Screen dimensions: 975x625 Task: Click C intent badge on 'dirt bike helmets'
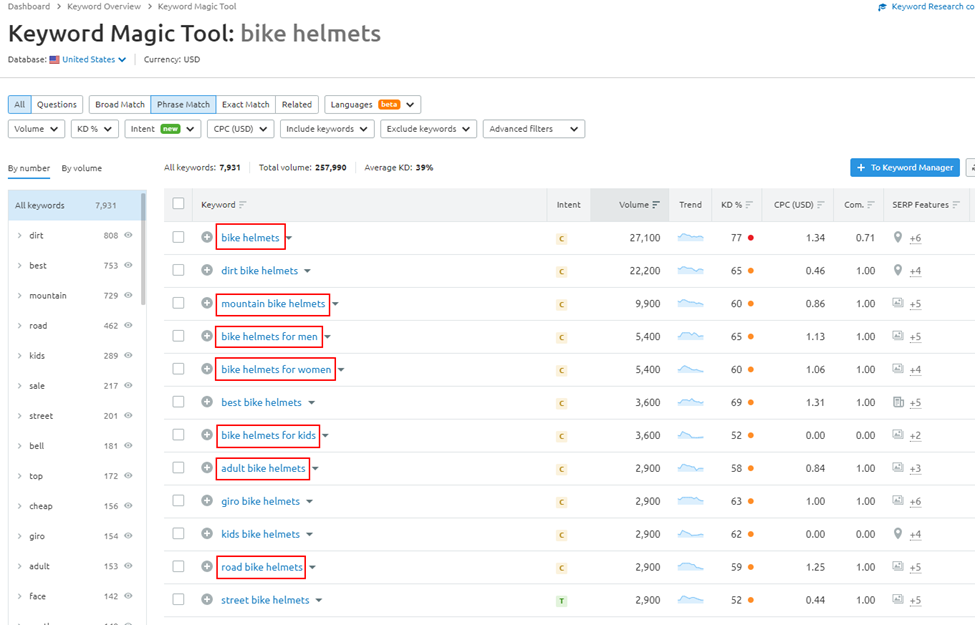point(561,271)
